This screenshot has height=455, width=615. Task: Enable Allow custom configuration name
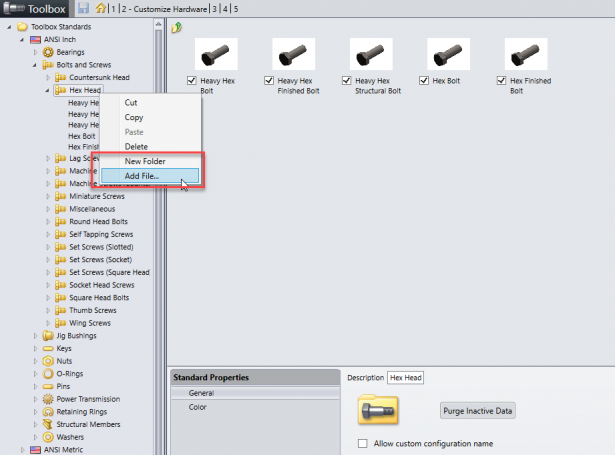(363, 444)
